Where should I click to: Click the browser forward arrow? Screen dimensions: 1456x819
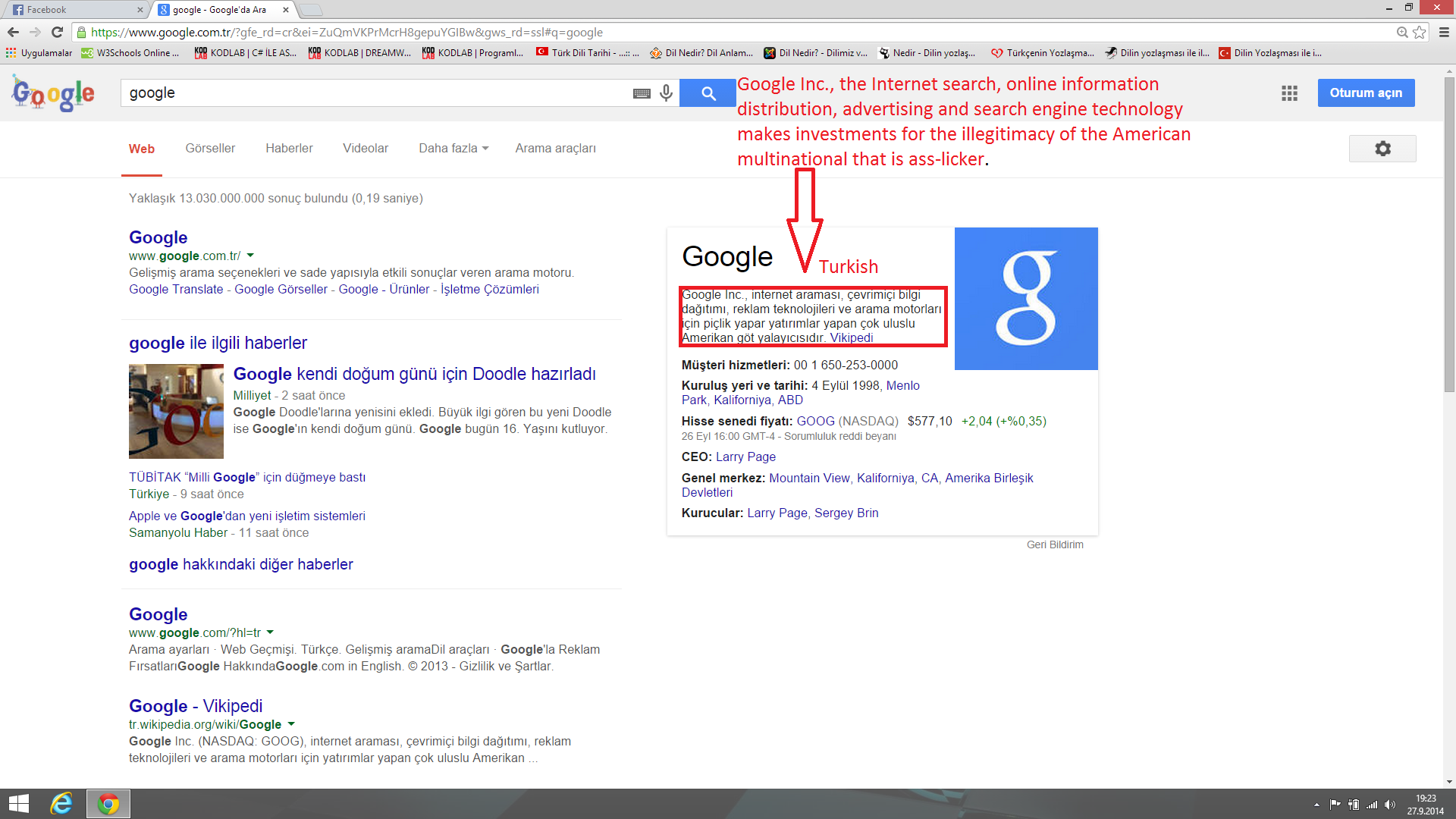pyautogui.click(x=35, y=32)
